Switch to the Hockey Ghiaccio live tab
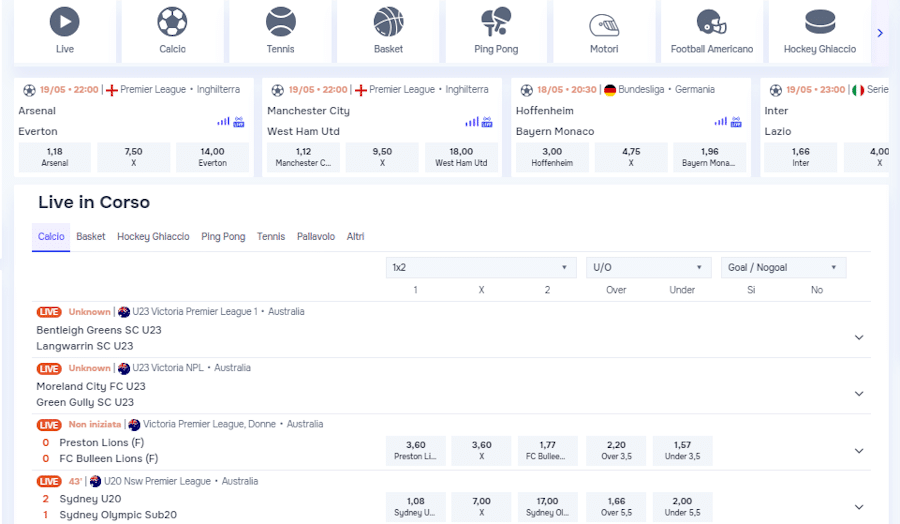Viewport: 900px width, 524px height. (x=153, y=237)
